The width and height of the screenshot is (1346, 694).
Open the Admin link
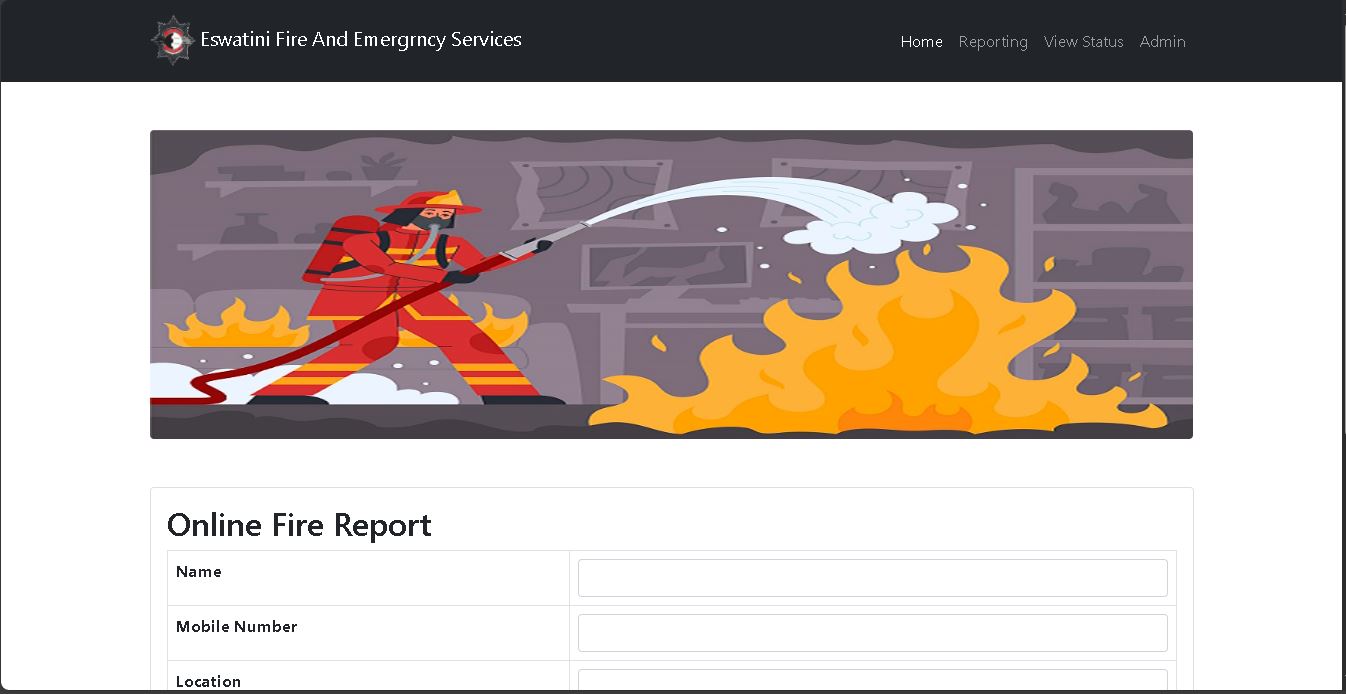click(1162, 42)
